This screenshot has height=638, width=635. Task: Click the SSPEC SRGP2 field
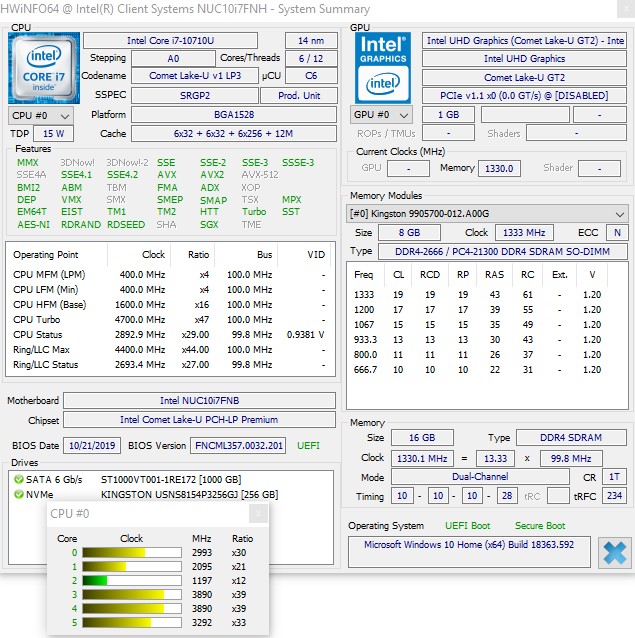[195, 96]
